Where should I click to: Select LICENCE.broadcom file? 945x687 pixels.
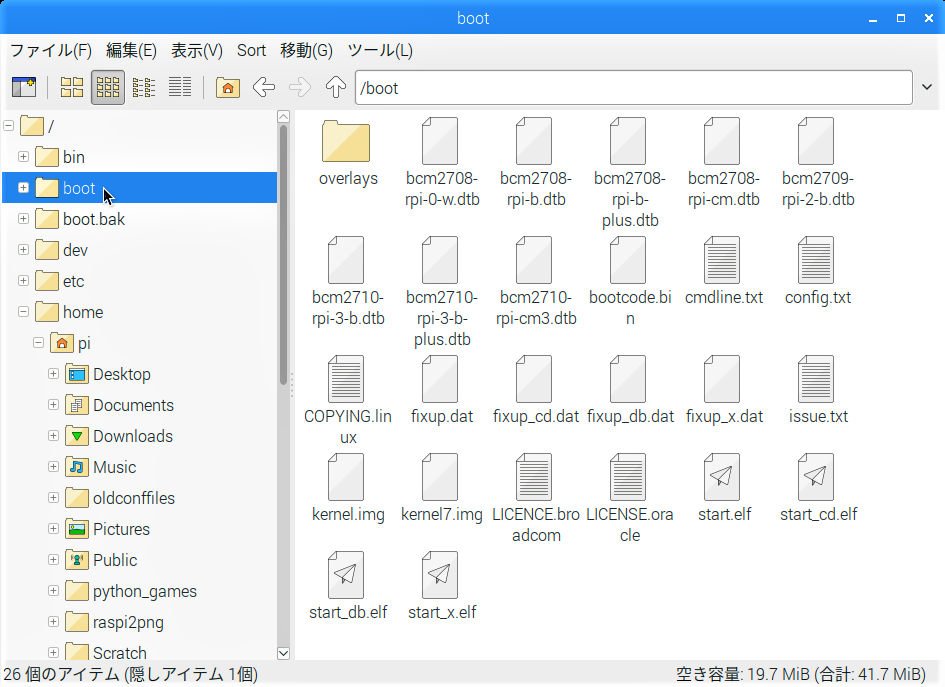tap(534, 477)
